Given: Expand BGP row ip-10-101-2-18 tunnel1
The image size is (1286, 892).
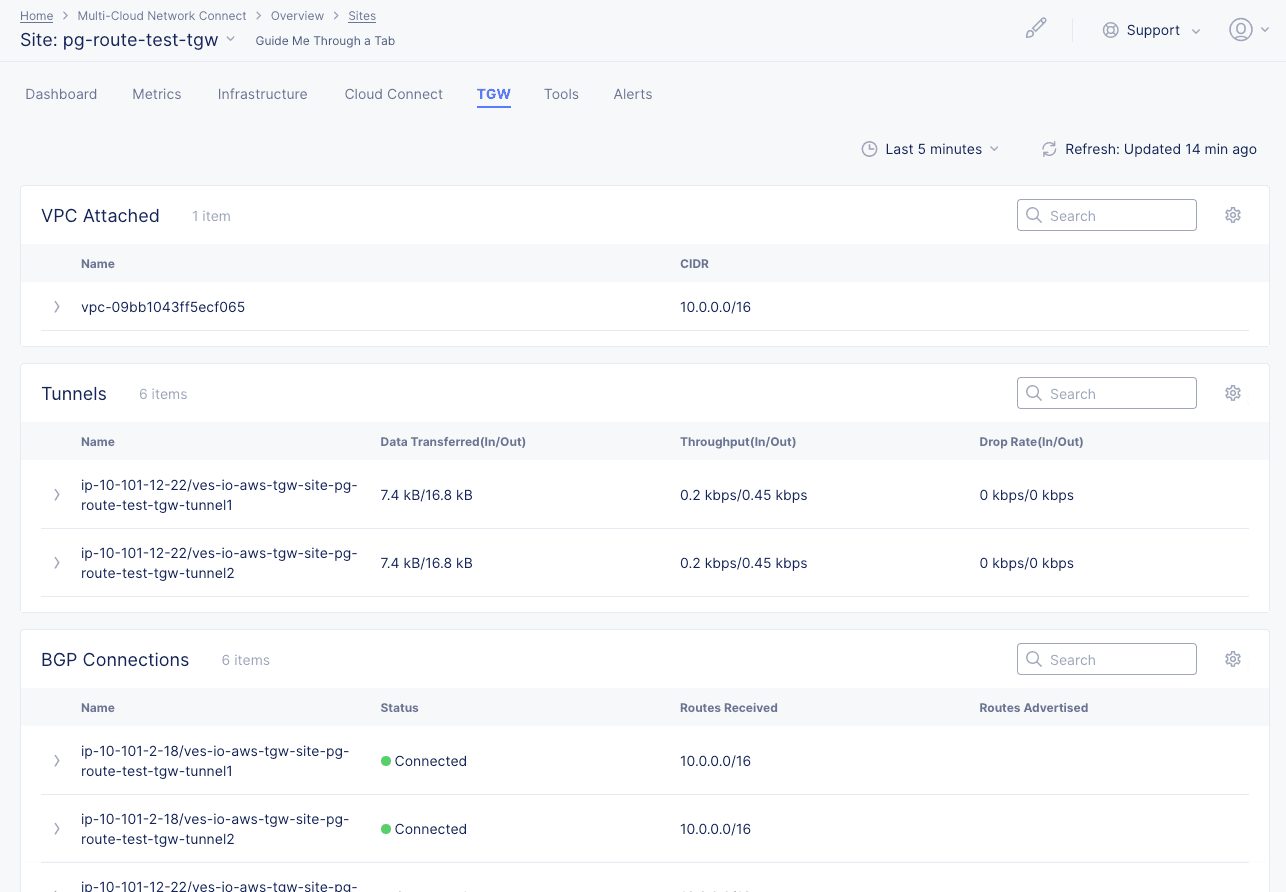Looking at the screenshot, I should tap(57, 761).
